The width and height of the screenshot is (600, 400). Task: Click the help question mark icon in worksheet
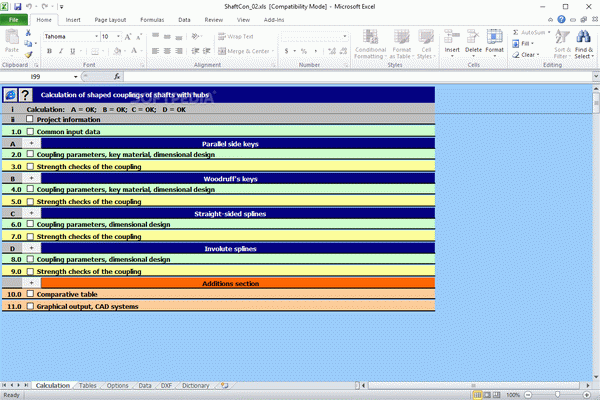click(26, 94)
